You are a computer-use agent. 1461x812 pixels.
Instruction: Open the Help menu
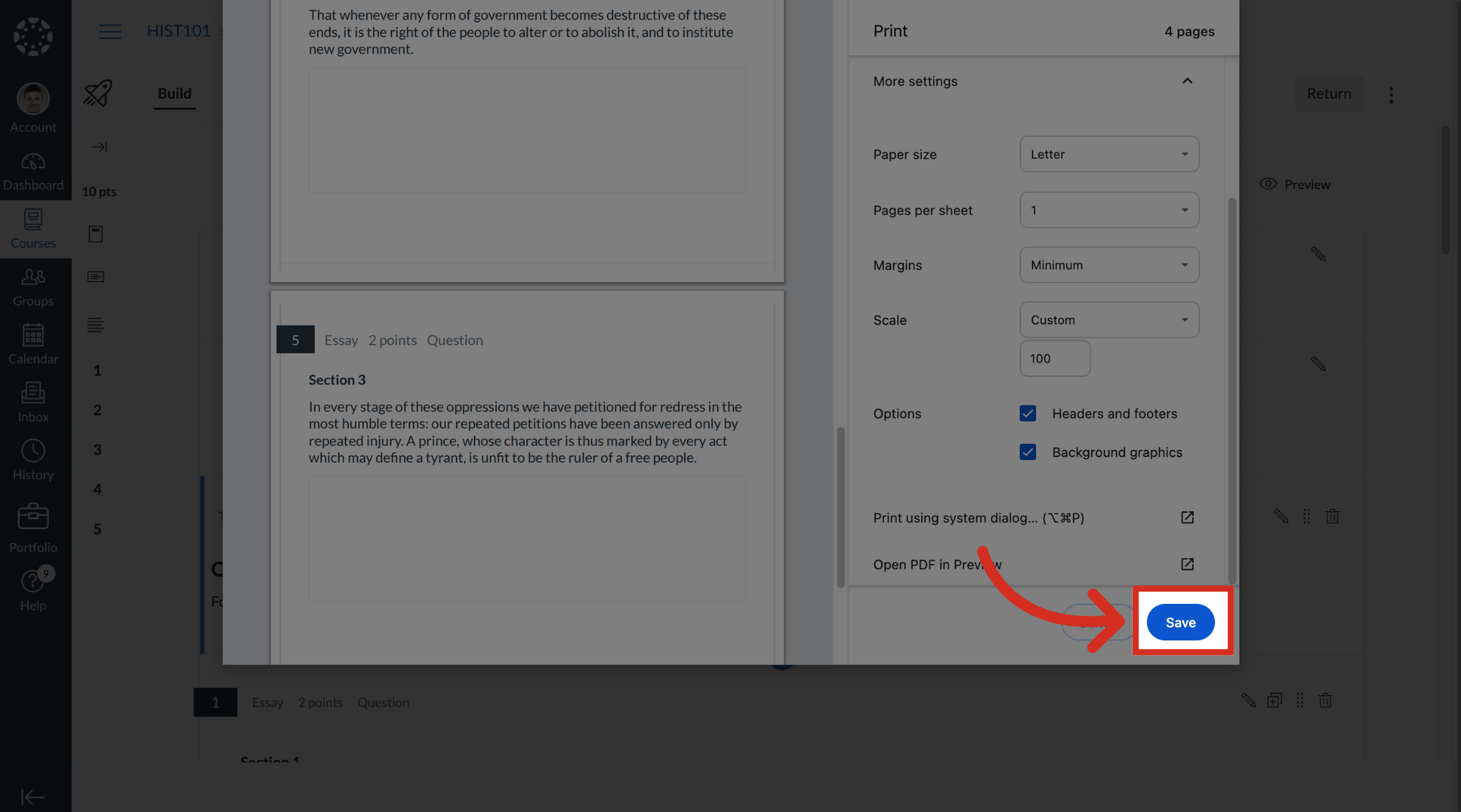tap(33, 590)
